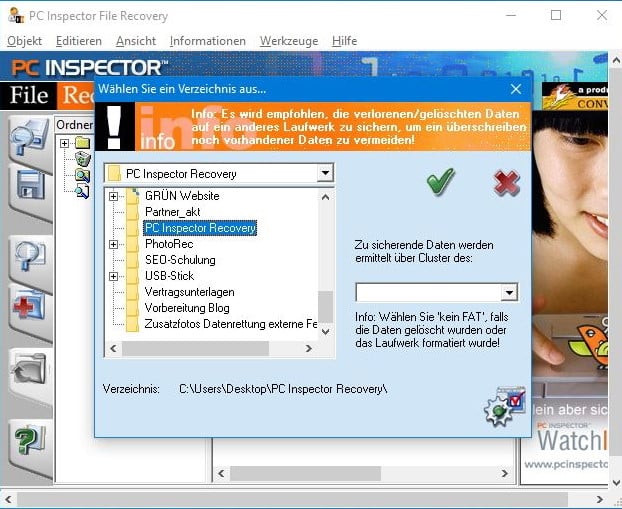Select the PhotoRec folder
Viewport: 622px width, 509px height.
(x=169, y=244)
